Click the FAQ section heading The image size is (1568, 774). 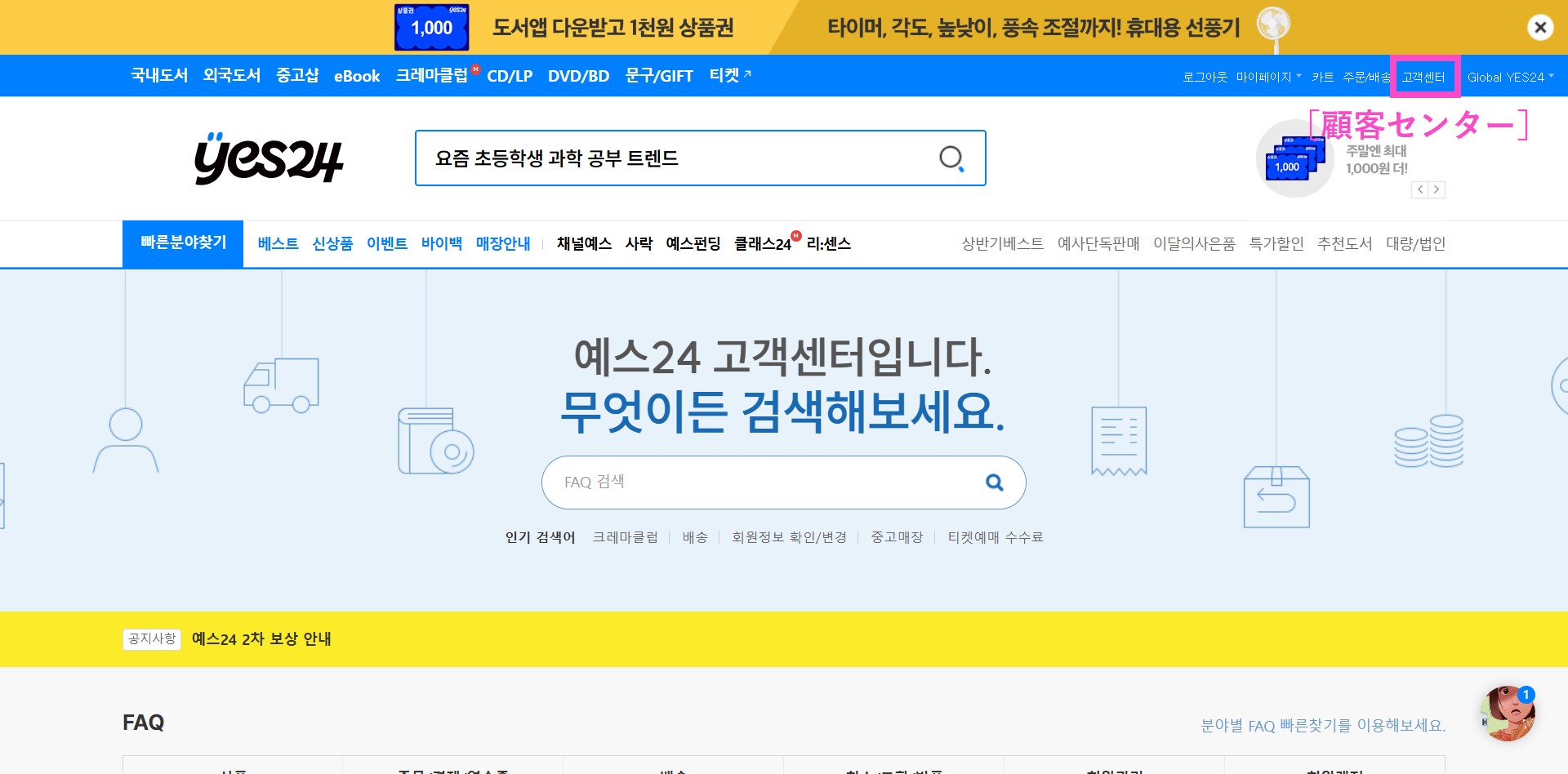click(x=143, y=723)
